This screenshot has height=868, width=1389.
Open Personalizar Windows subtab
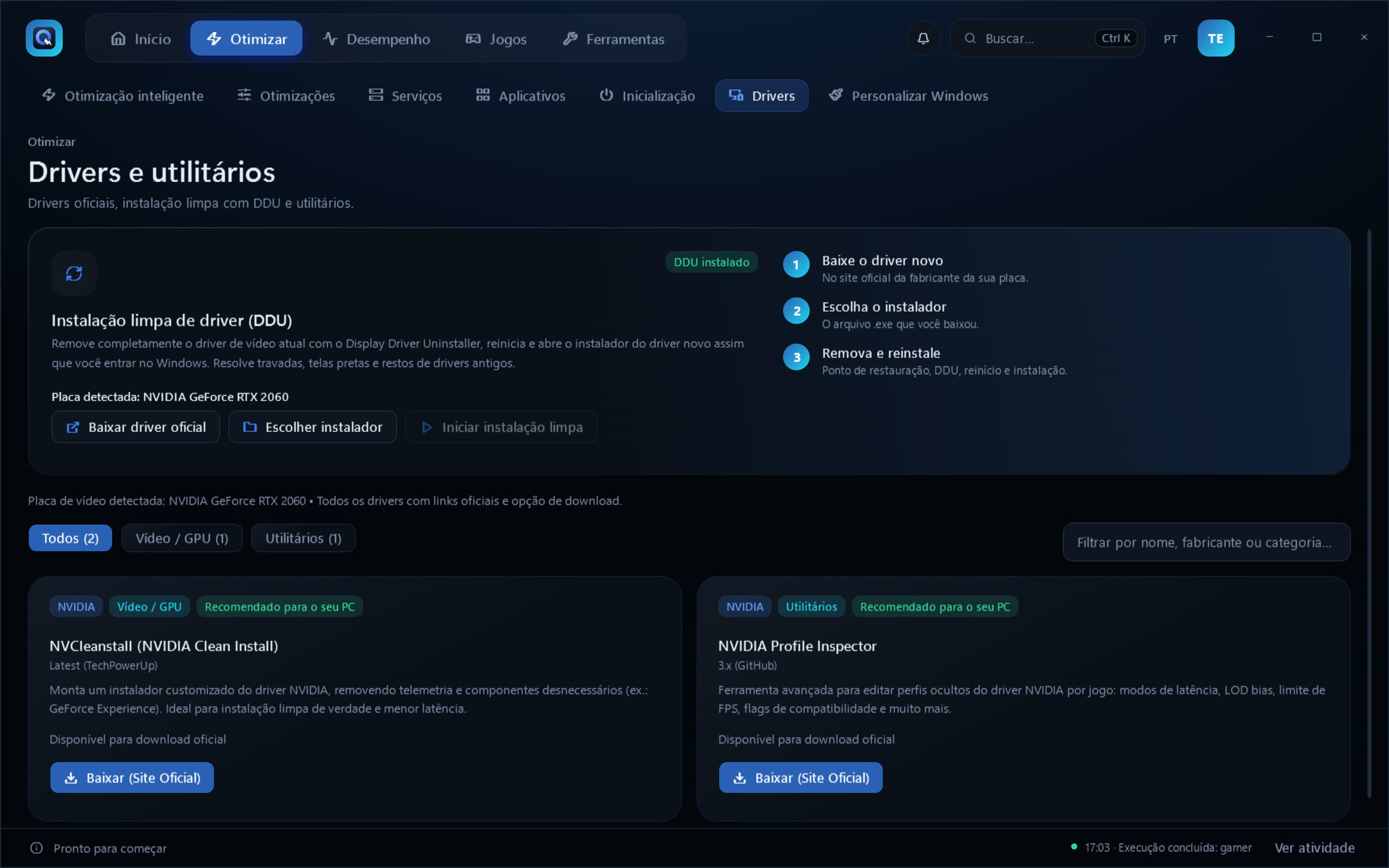tap(908, 96)
